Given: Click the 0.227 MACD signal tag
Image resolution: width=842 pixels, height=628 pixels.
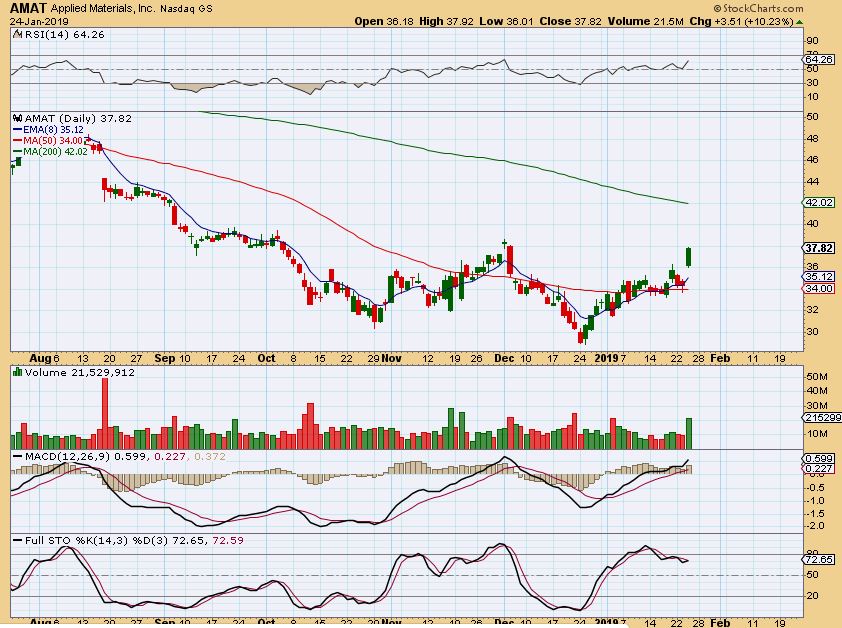Looking at the screenshot, I should pyautogui.click(x=819, y=468).
